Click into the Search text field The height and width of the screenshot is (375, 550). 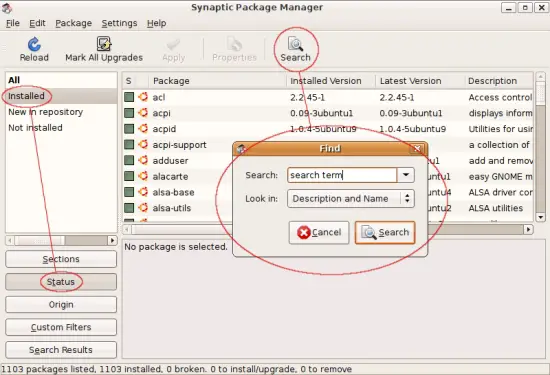pos(342,175)
